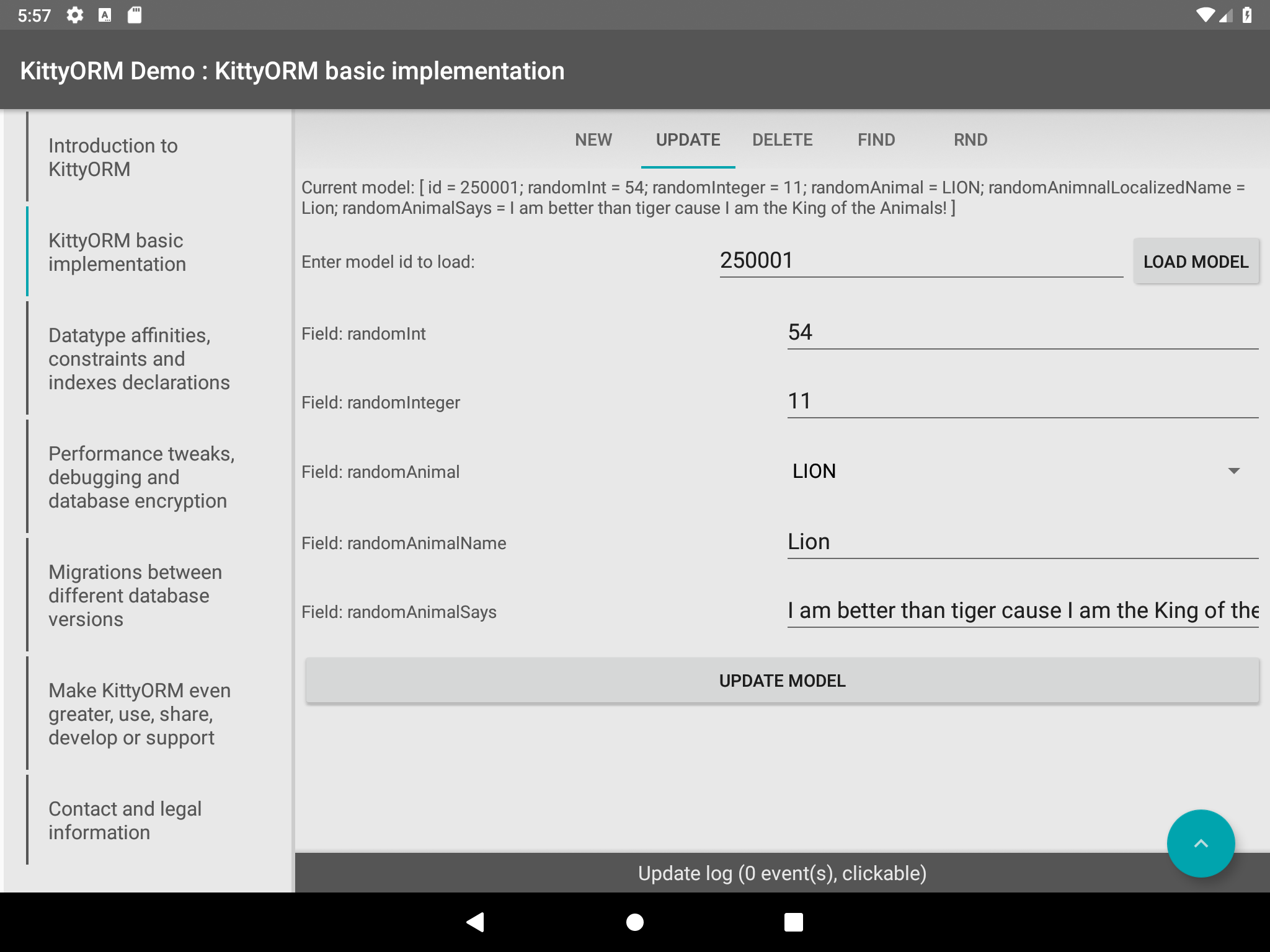Click the KittyORM Demo title in app bar
The height and width of the screenshot is (952, 1270).
coord(292,71)
